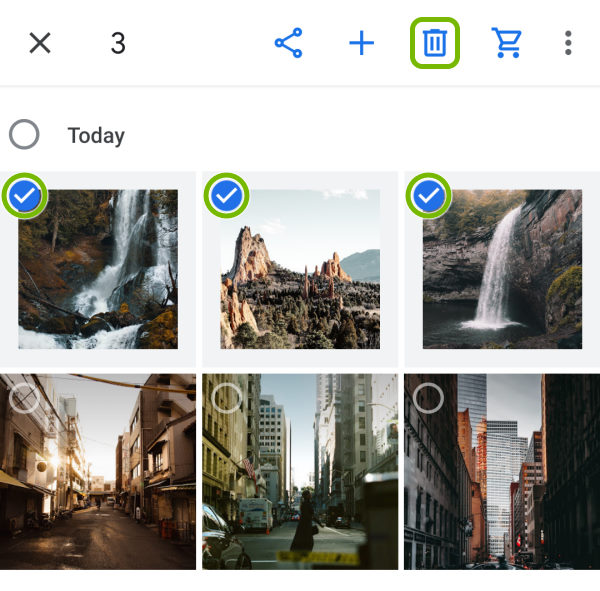Click the selected count number 3
Image resolution: width=600 pixels, height=591 pixels.
[118, 43]
